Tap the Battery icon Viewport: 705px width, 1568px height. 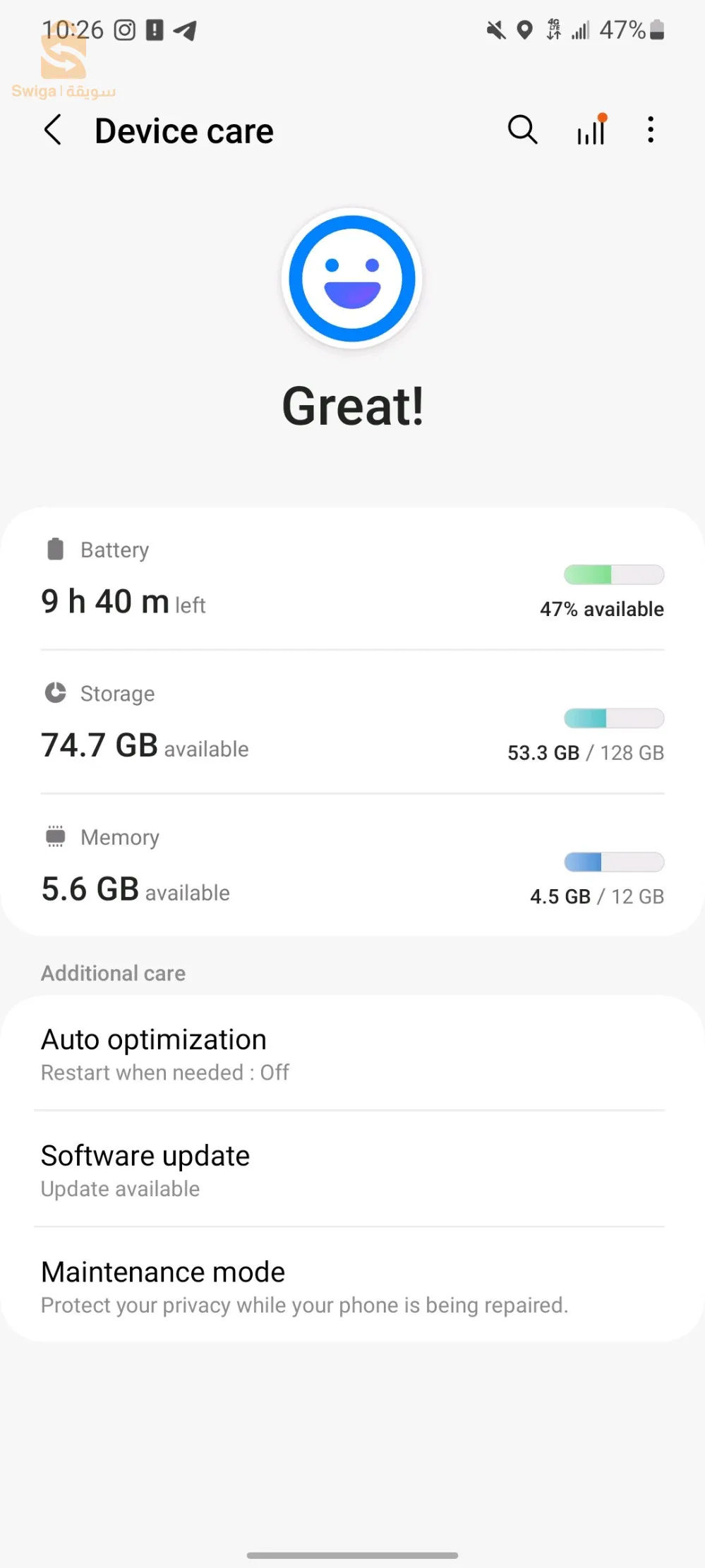click(55, 549)
